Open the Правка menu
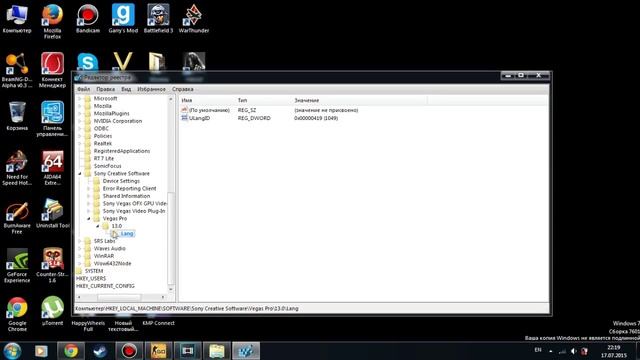This screenshot has width=640, height=360. (x=105, y=89)
